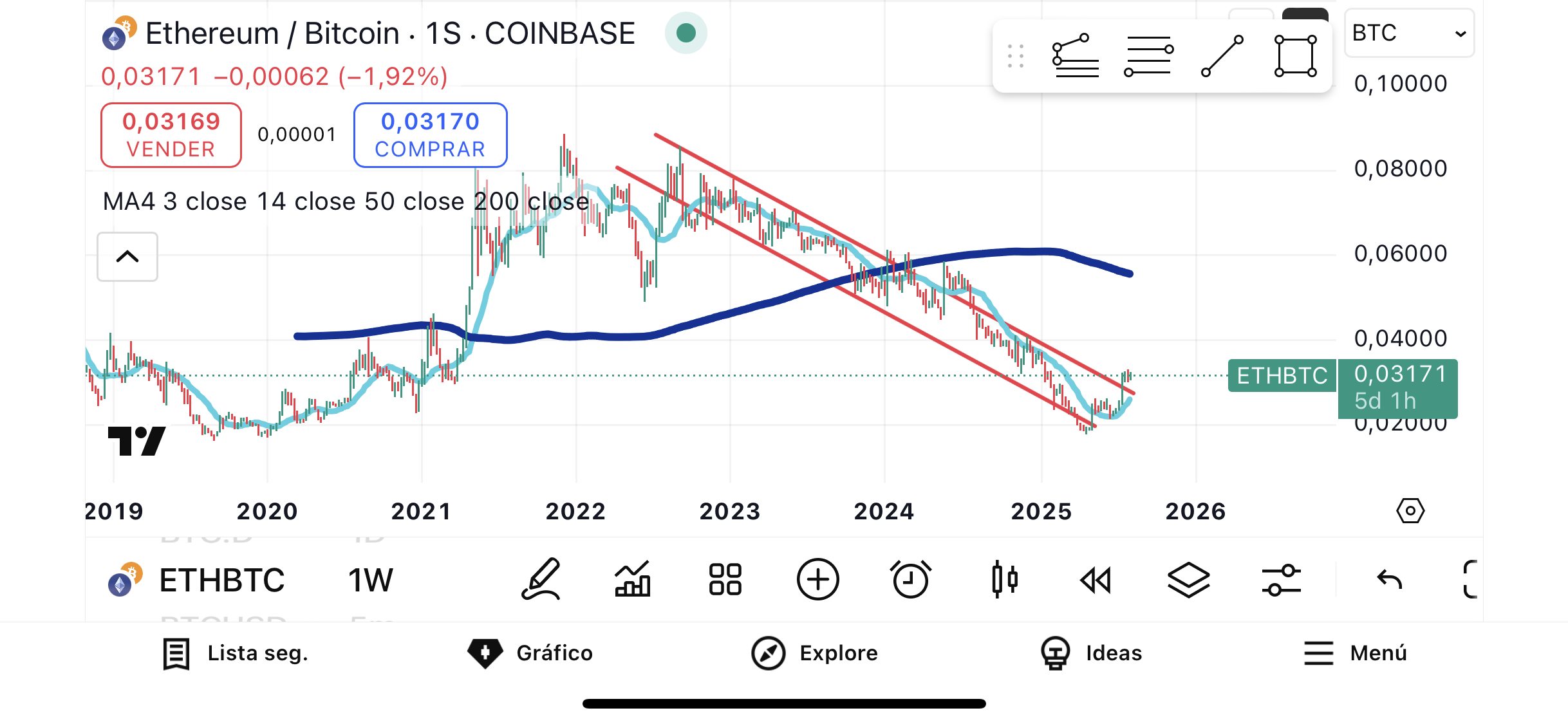Screen dimensions: 1568x724
Task: Select the drawing pencil tool
Action: click(541, 580)
